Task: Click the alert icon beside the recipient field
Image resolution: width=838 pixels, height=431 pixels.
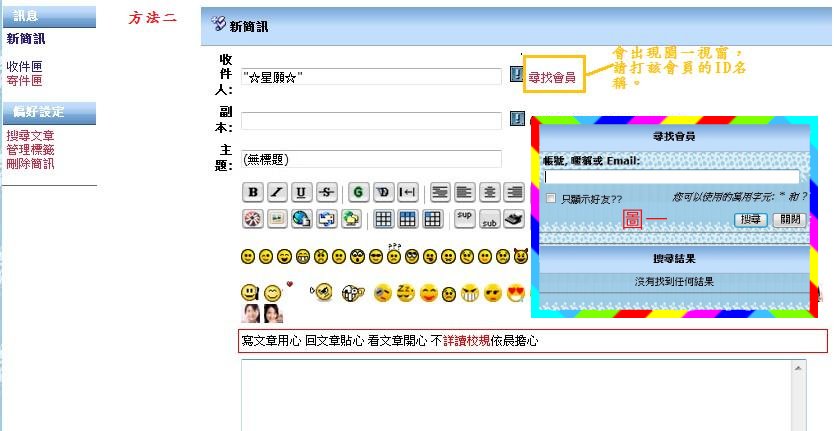Action: coord(517,75)
